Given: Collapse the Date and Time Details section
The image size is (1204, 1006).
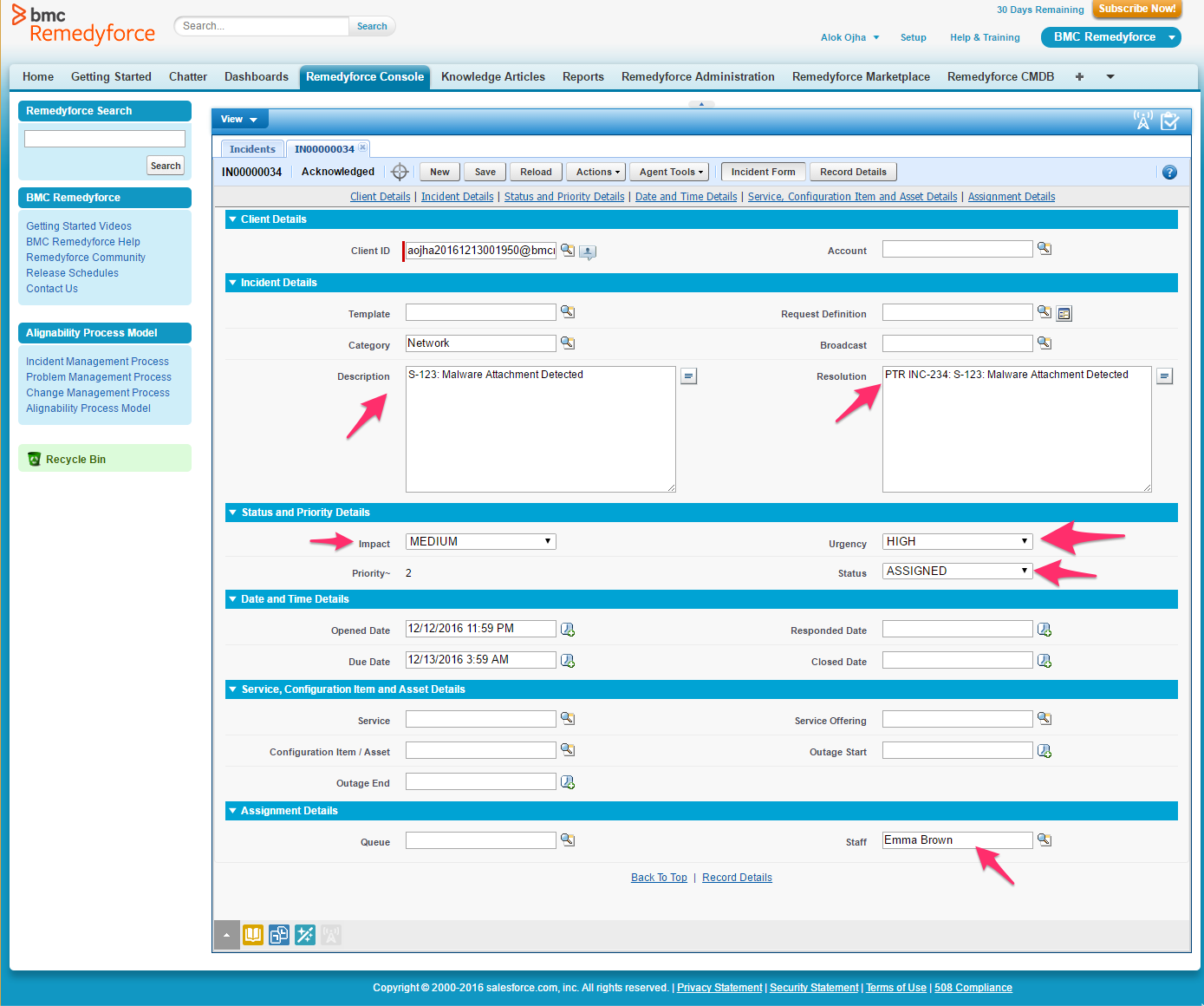Looking at the screenshot, I should tap(232, 599).
